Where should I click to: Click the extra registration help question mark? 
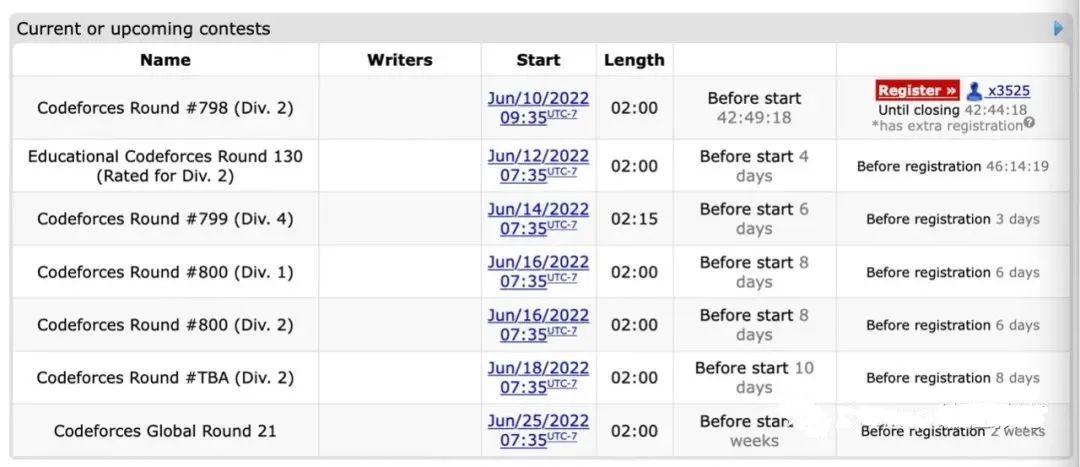[x=1029, y=125]
